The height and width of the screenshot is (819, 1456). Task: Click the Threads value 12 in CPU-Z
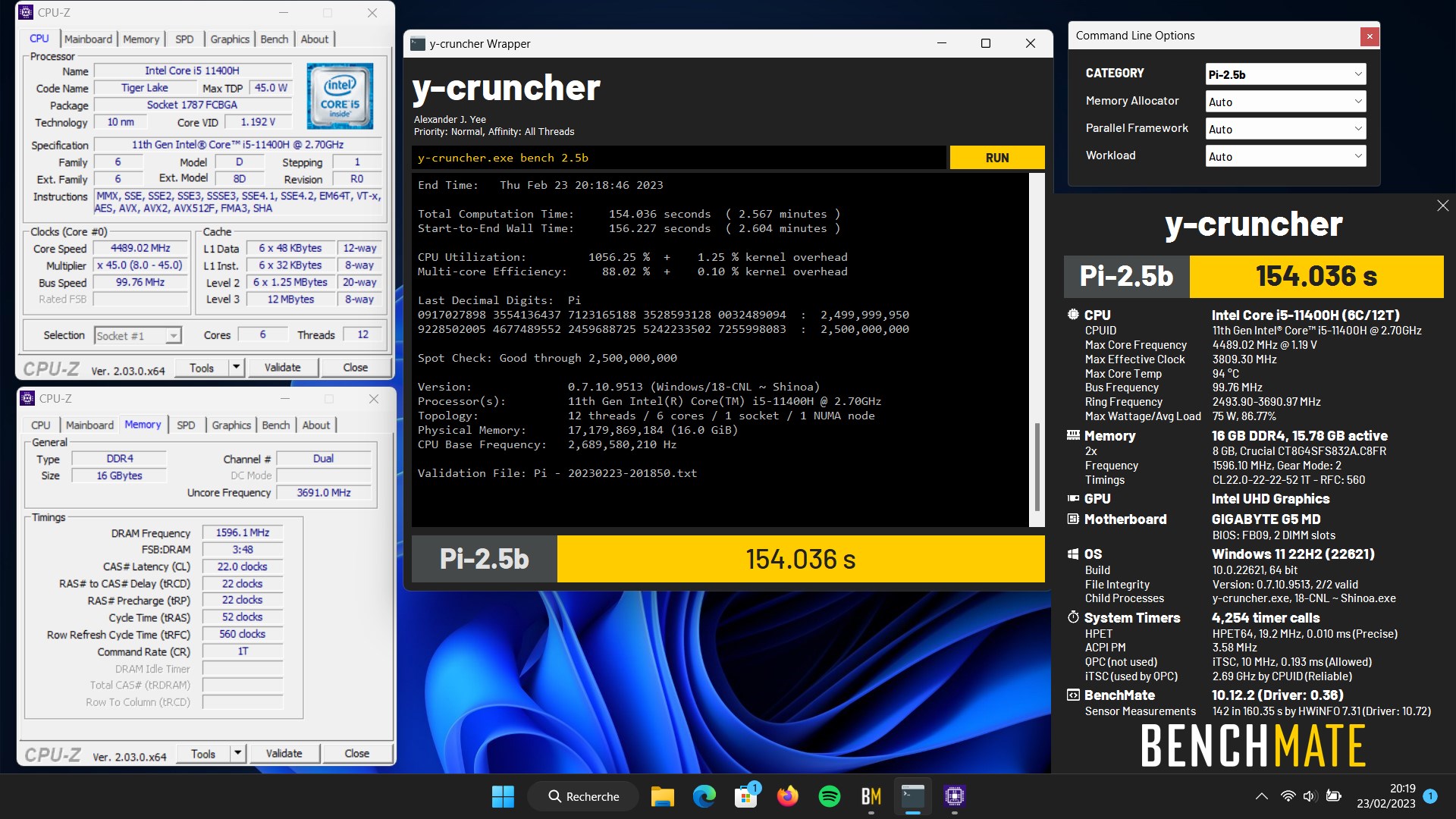[363, 334]
